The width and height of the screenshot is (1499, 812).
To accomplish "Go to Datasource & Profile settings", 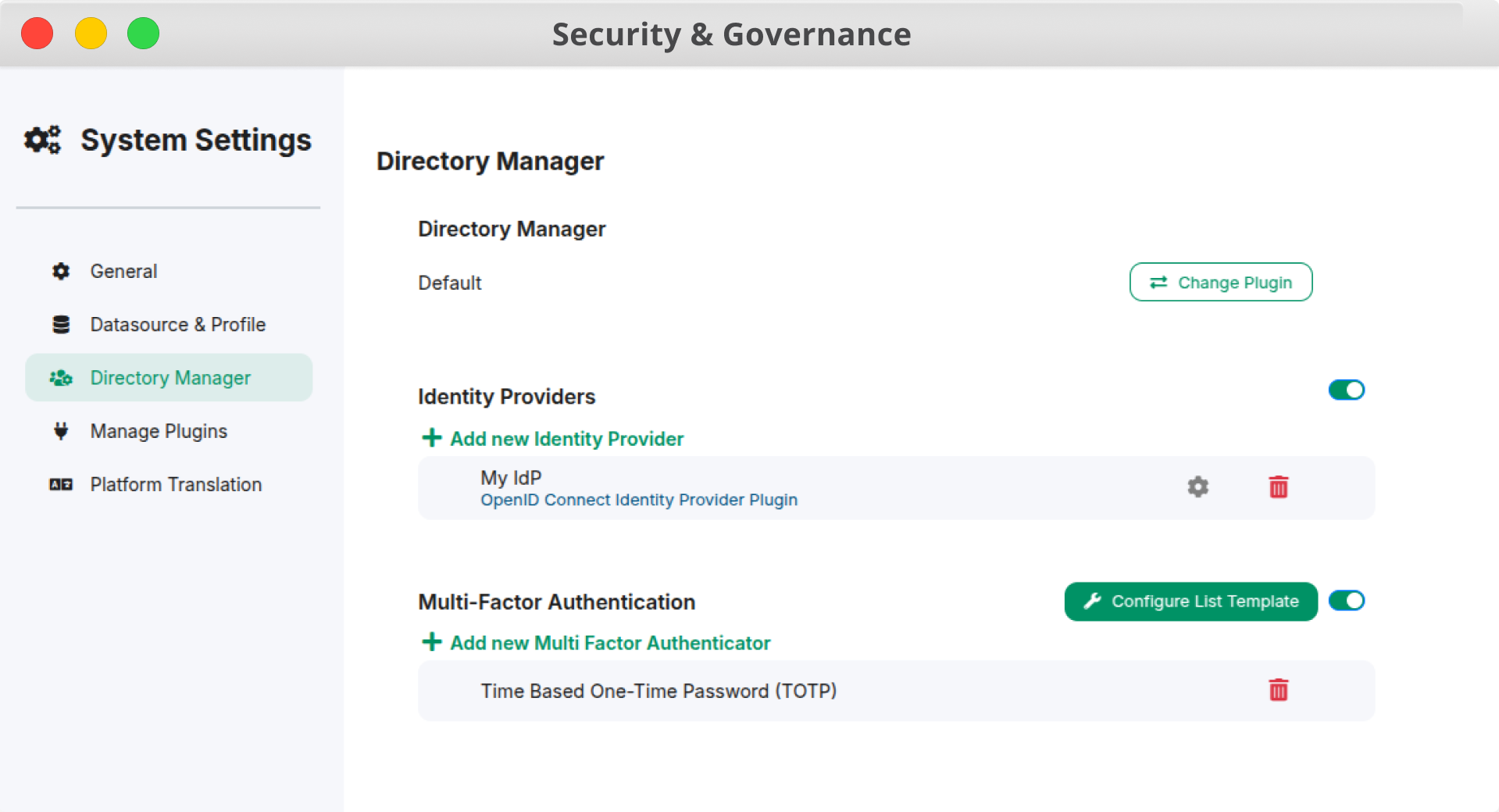I will pos(177,325).
